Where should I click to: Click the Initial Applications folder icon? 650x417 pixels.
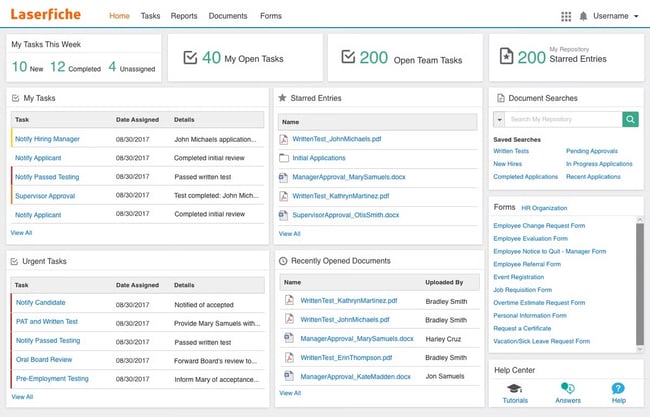284,158
